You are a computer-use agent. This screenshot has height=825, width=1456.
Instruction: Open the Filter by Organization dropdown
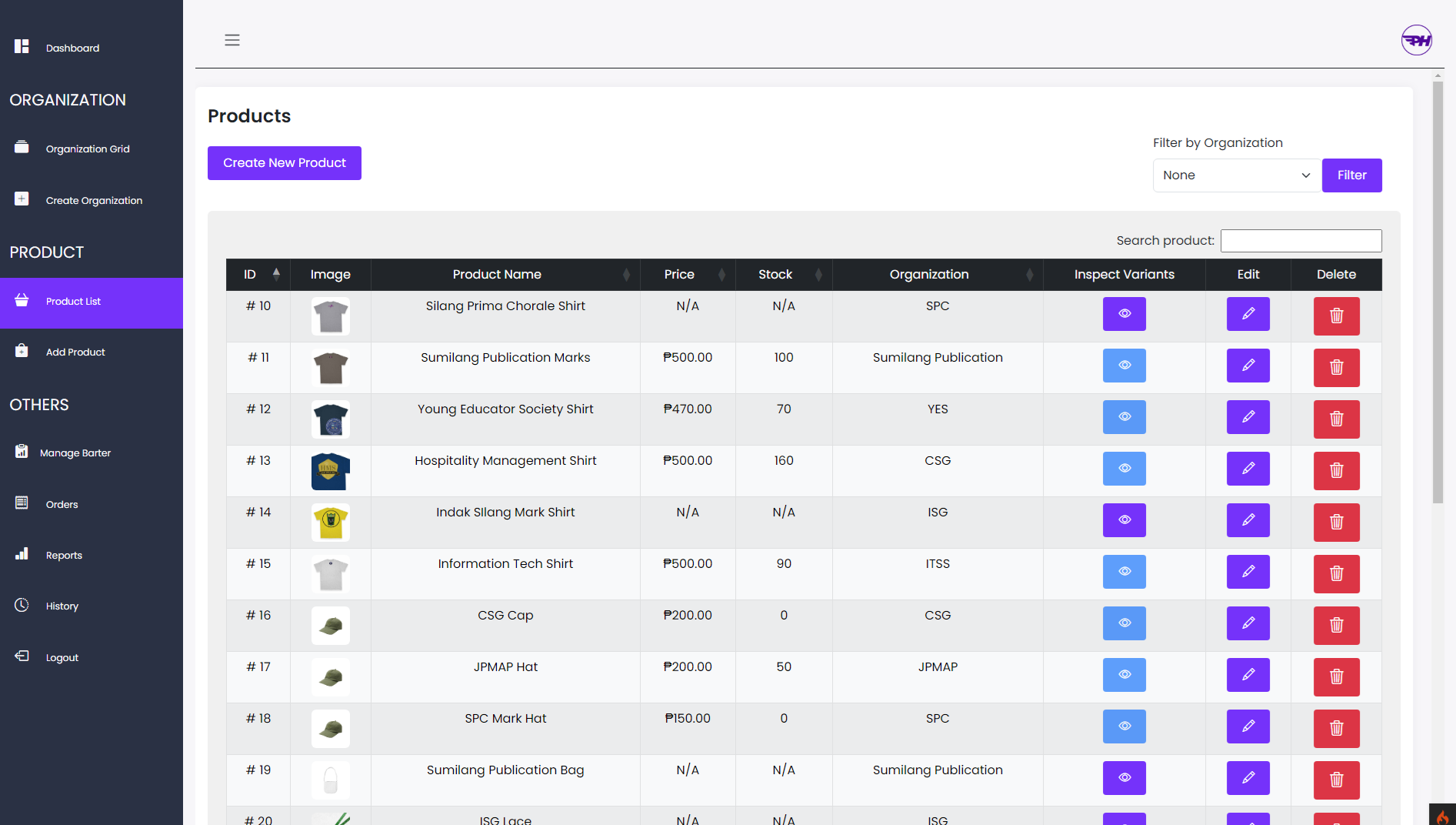(1235, 175)
